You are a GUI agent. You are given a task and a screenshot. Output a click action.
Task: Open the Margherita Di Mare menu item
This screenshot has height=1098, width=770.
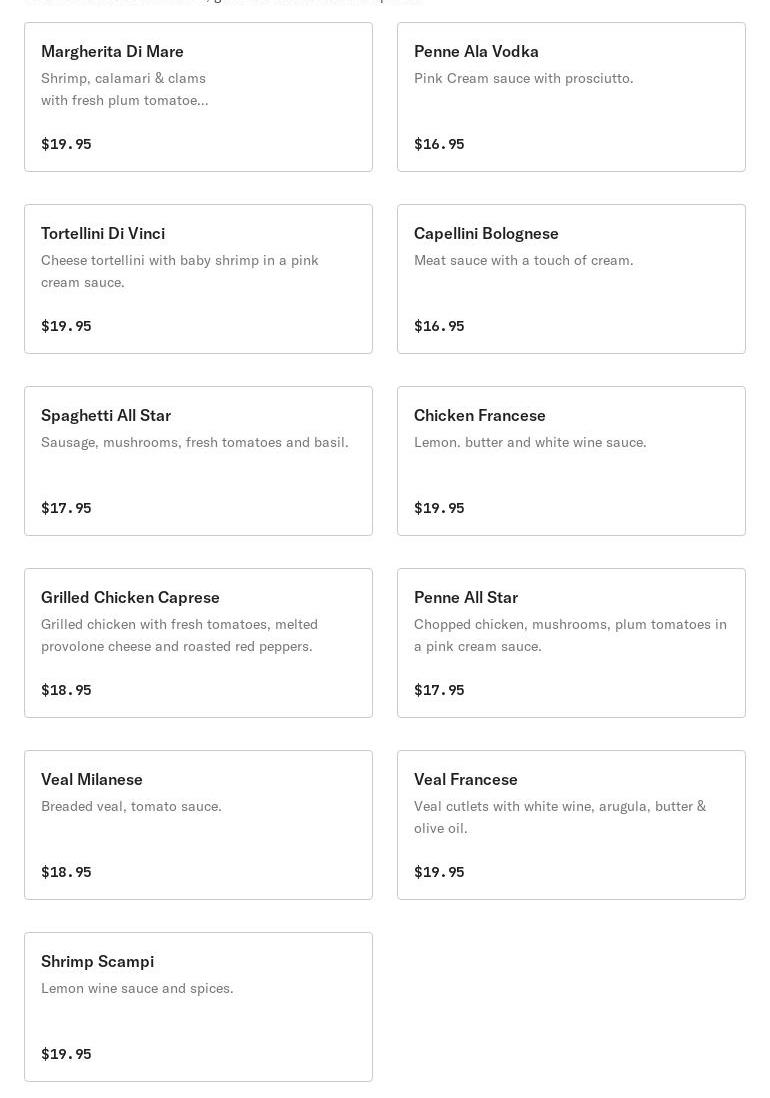tap(198, 97)
